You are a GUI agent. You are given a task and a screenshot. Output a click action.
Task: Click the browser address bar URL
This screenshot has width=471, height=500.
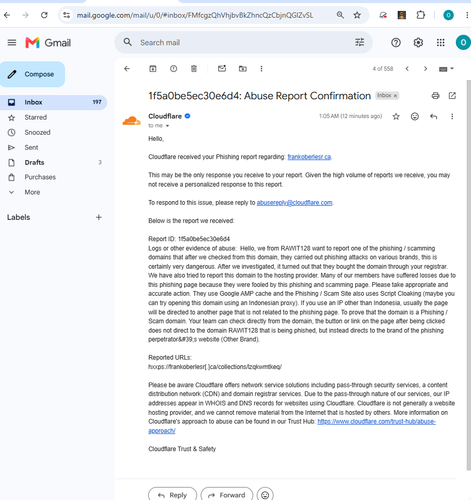coord(195,15)
